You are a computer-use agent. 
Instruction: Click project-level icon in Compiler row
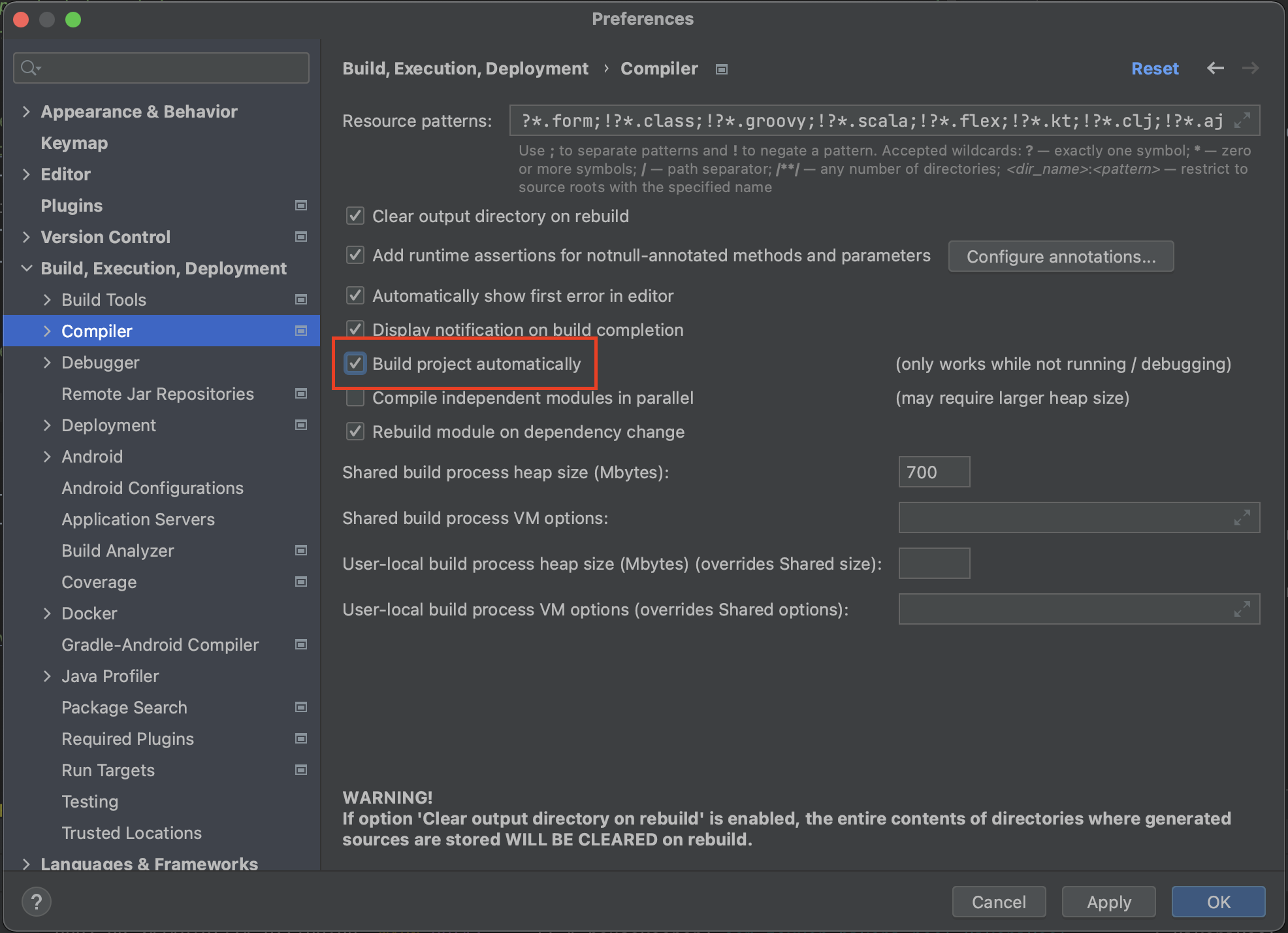pyautogui.click(x=301, y=331)
